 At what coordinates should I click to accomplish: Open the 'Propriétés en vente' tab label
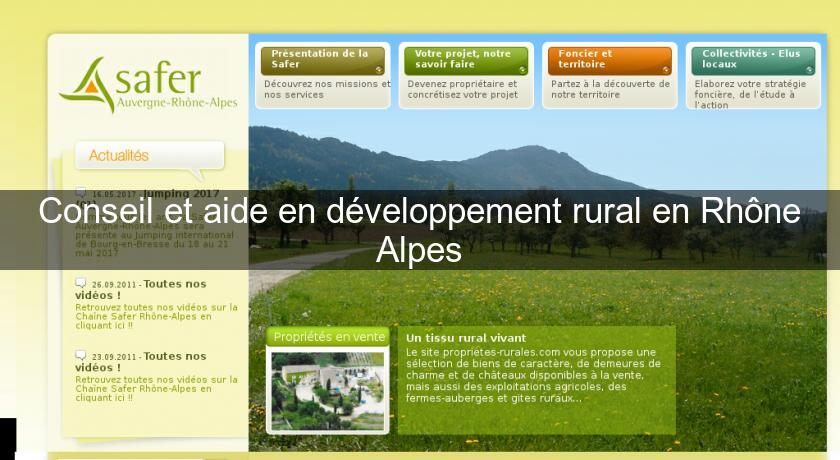pos(328,337)
